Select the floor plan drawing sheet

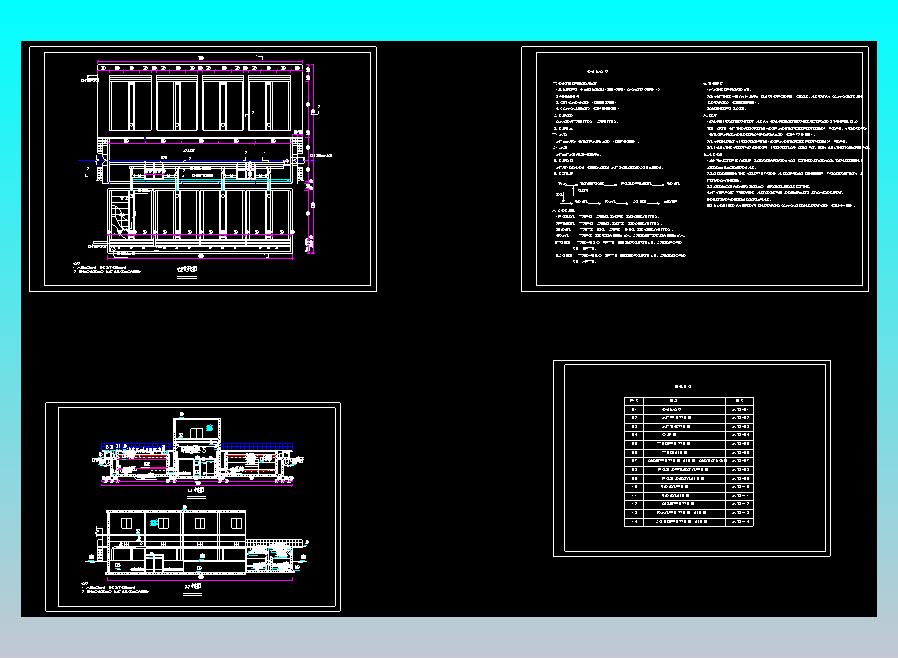203,169
